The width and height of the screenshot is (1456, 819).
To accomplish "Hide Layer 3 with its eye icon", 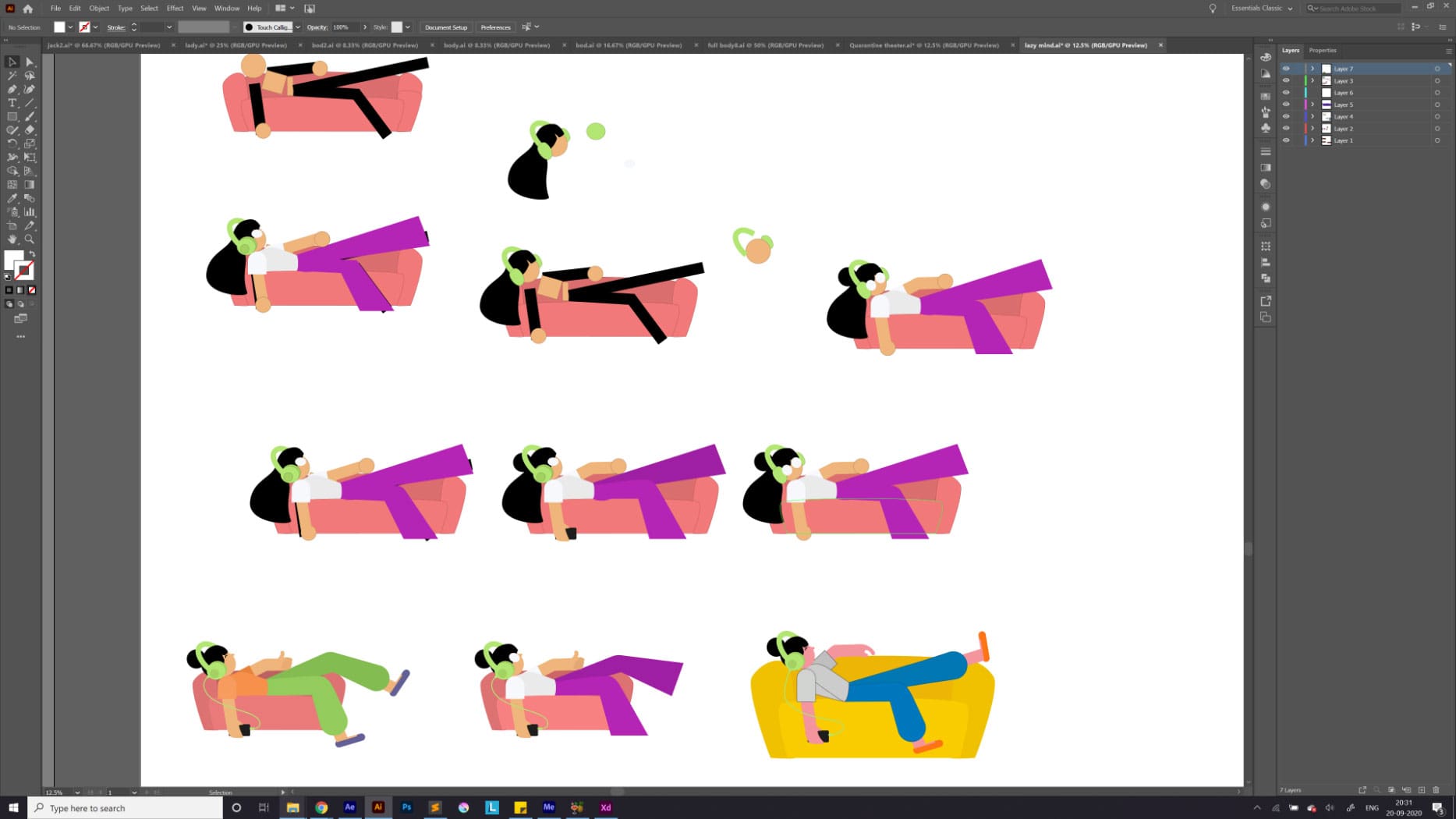I will coord(1286,80).
